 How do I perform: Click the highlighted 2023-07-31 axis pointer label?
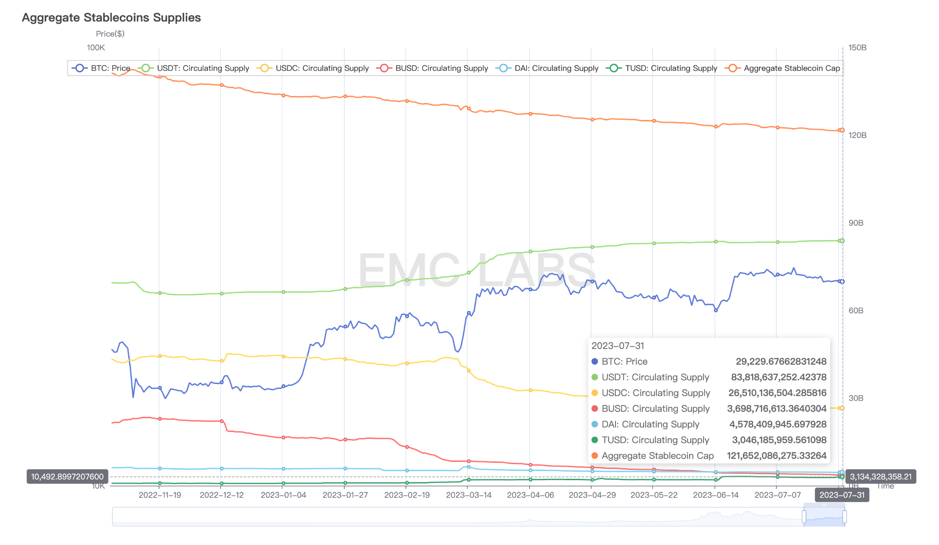click(x=842, y=494)
